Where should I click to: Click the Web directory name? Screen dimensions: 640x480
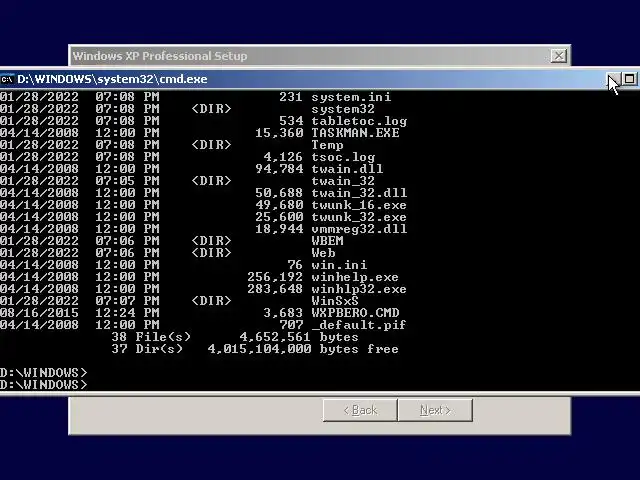[x=323, y=253]
